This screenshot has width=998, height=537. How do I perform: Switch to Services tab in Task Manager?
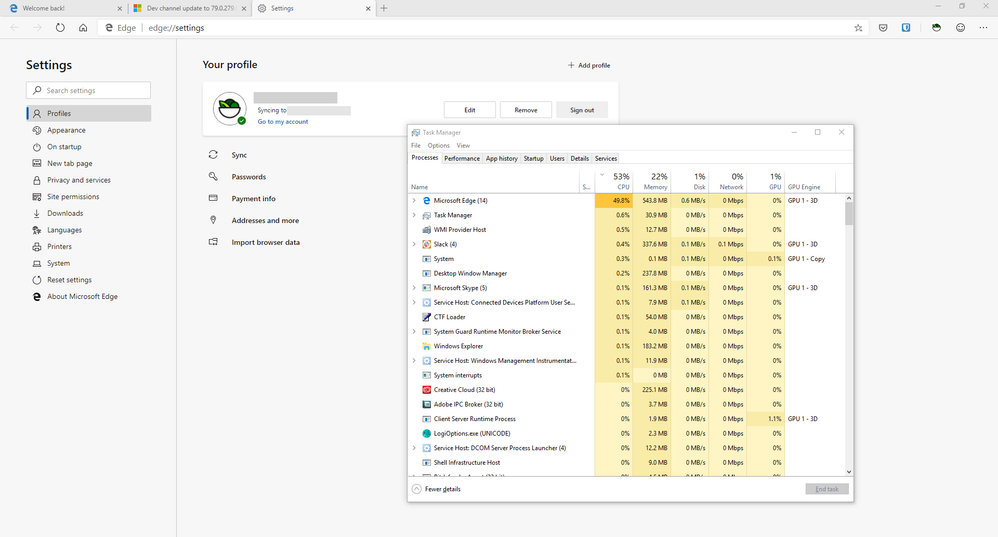[606, 158]
